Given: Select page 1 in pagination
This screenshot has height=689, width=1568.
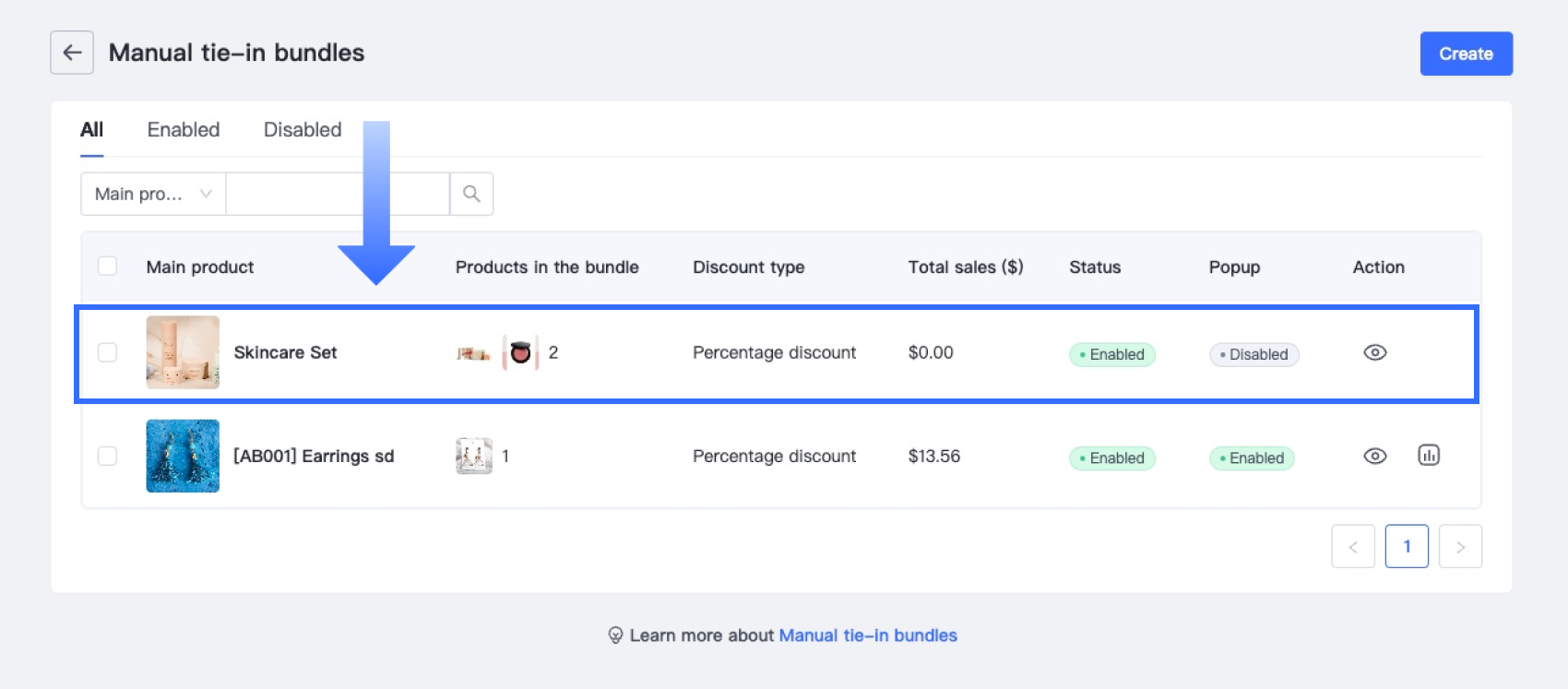Looking at the screenshot, I should [1407, 547].
